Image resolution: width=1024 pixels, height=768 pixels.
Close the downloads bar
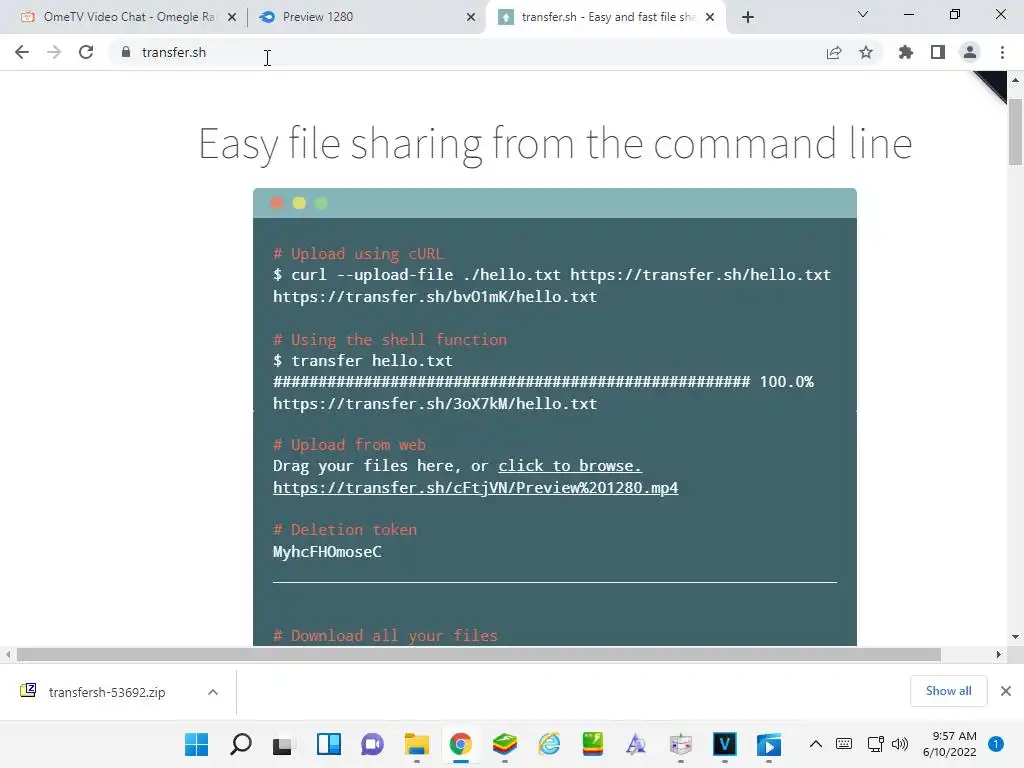tap(1006, 691)
